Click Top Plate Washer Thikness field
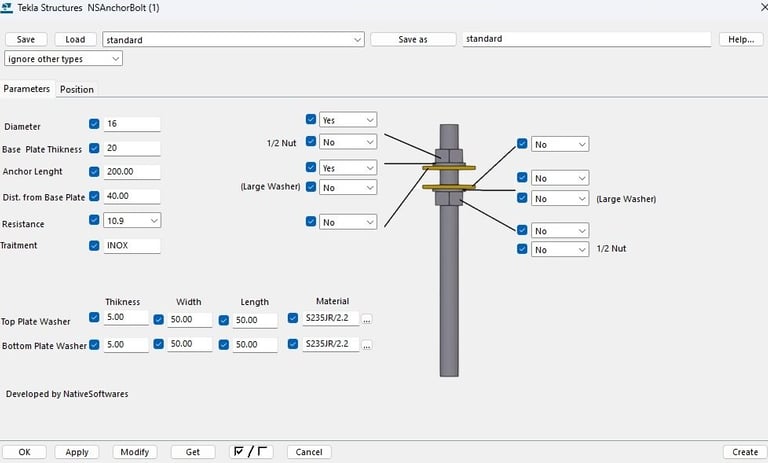 click(x=126, y=317)
